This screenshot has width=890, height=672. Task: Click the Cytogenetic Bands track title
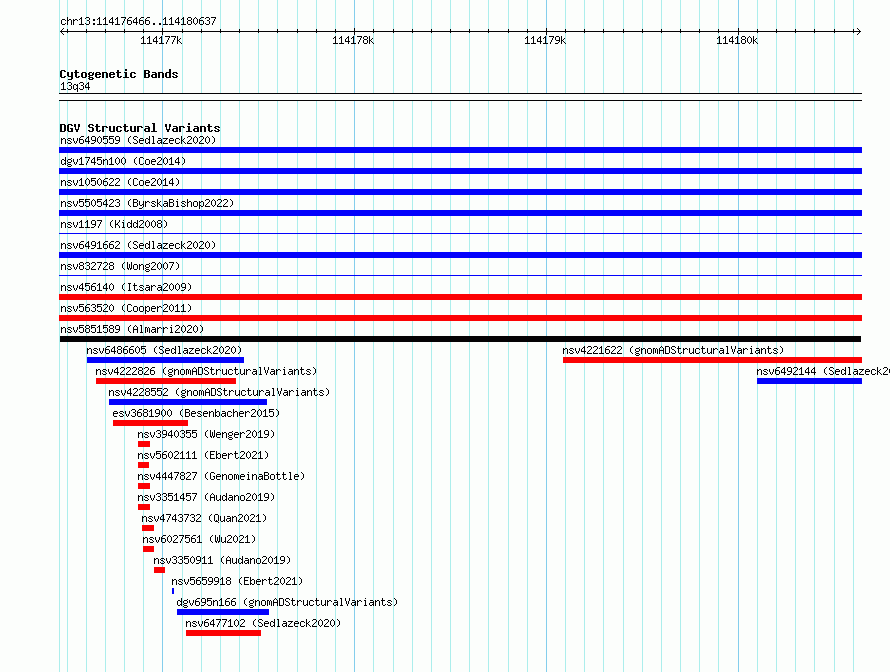119,74
